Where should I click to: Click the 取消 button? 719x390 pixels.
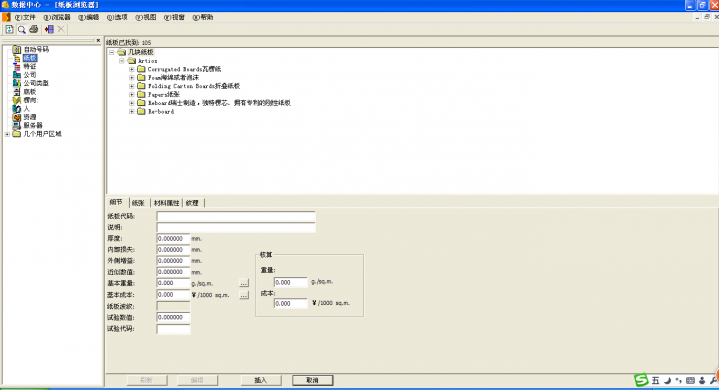(312, 380)
